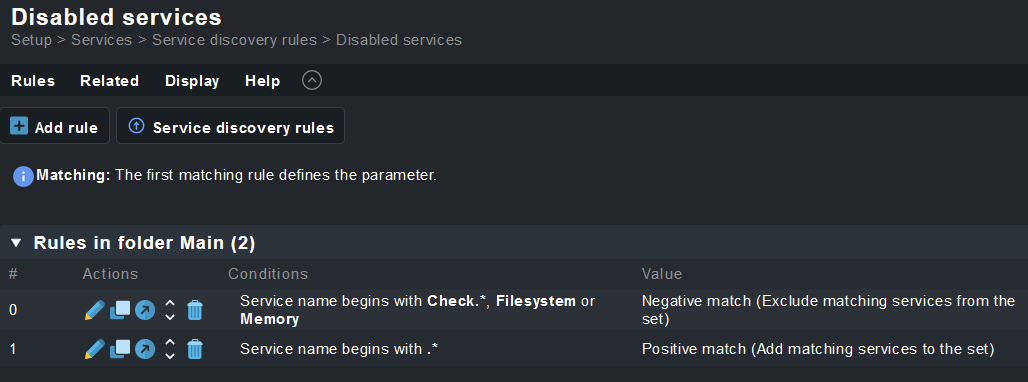The image size is (1028, 382).
Task: Delete rule 0 with the trash icon
Action: 195,310
